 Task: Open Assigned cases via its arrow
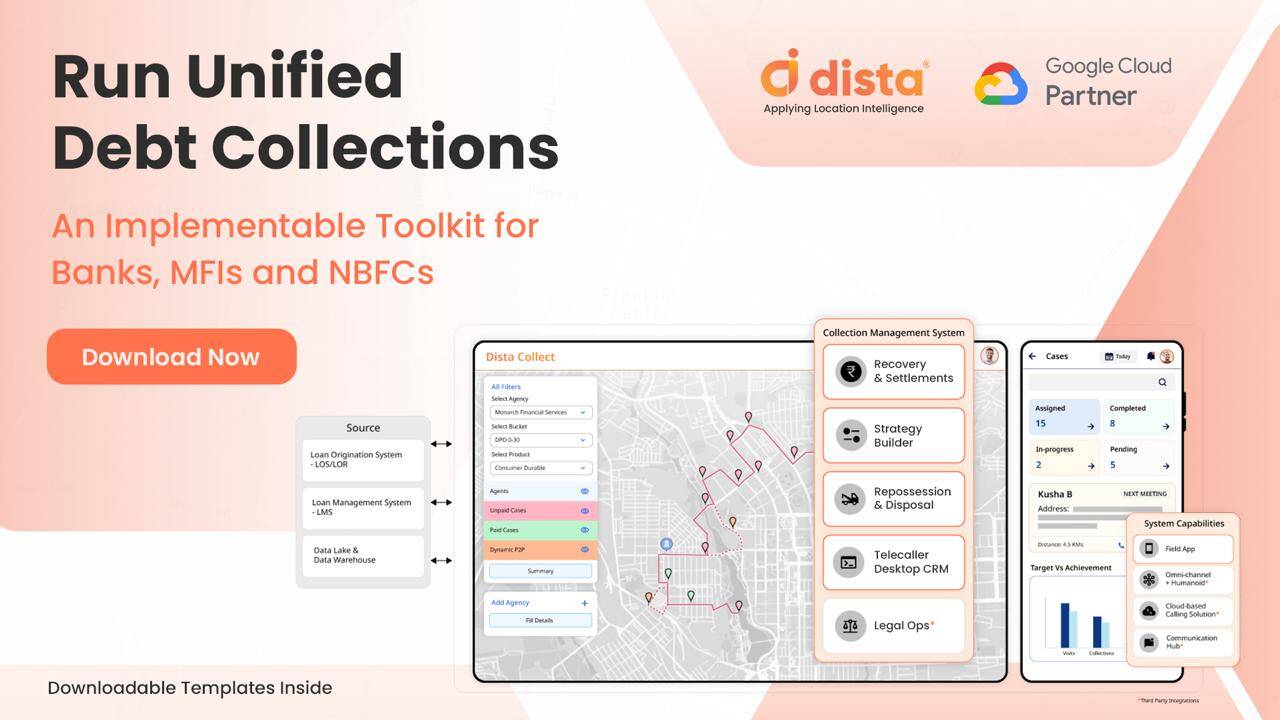click(x=1091, y=426)
